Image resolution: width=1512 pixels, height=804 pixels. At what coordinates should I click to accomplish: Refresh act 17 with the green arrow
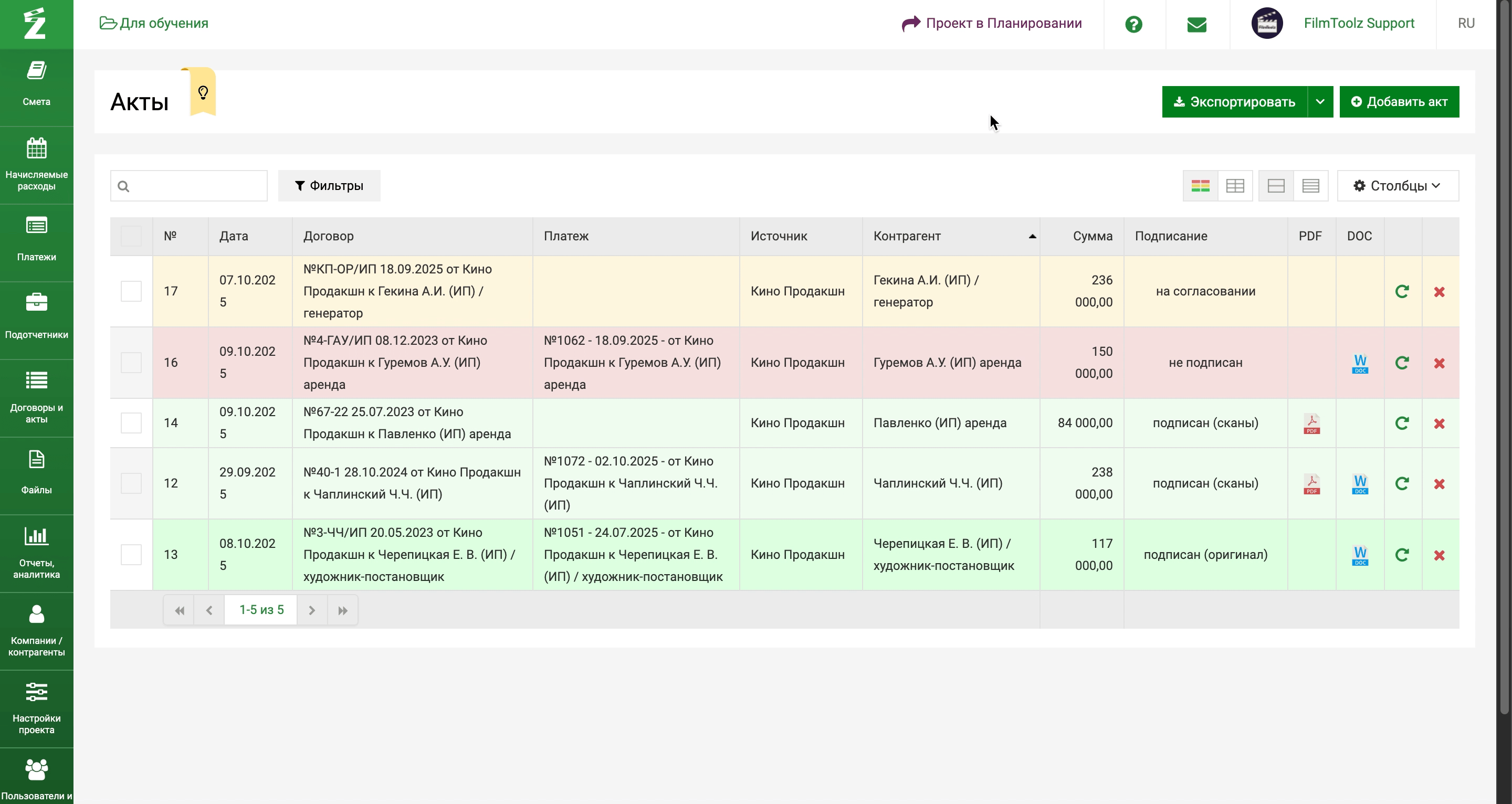1402,292
